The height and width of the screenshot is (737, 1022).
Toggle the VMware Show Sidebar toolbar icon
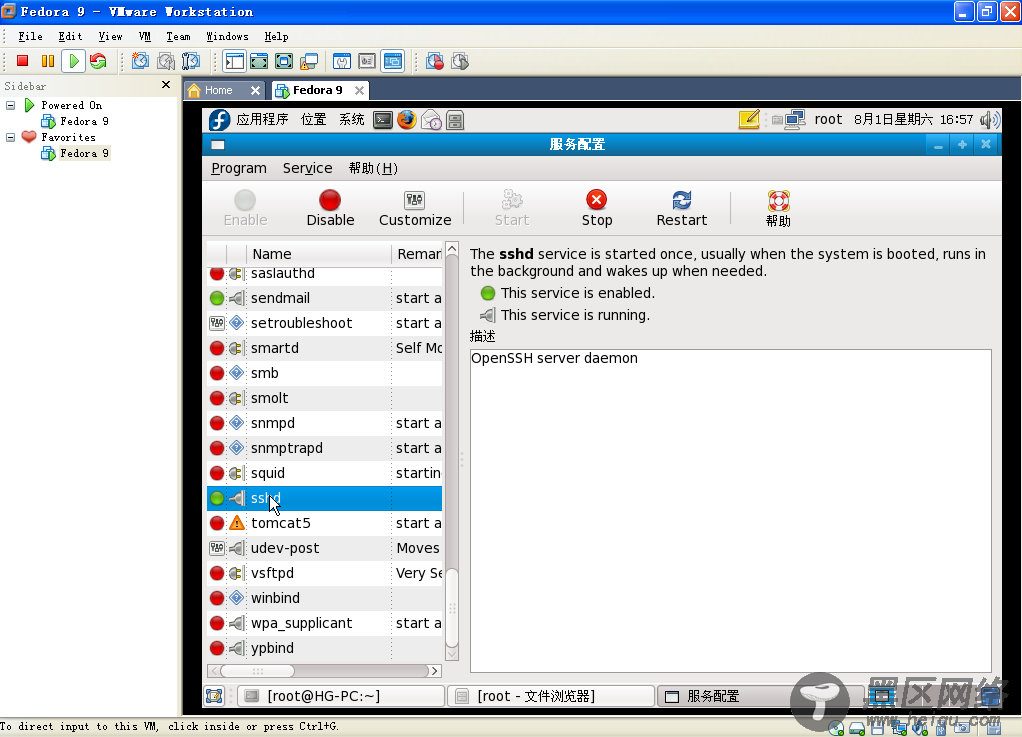(x=234, y=61)
